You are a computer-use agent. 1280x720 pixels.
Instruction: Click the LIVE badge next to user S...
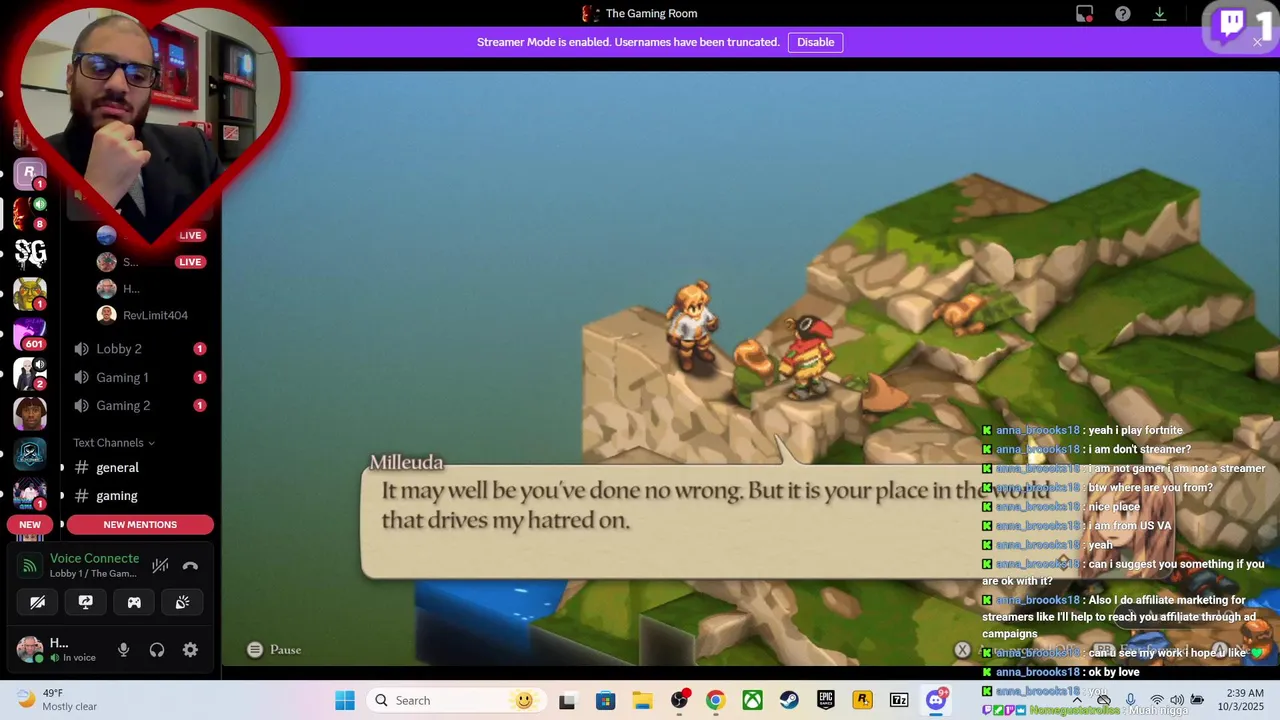(190, 262)
